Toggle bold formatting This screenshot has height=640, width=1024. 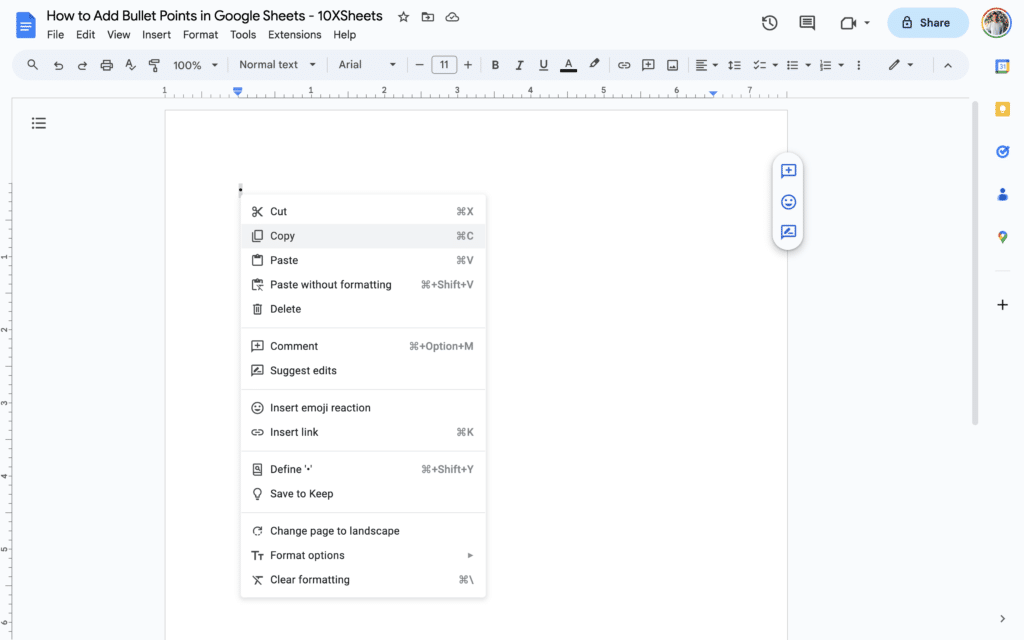495,64
